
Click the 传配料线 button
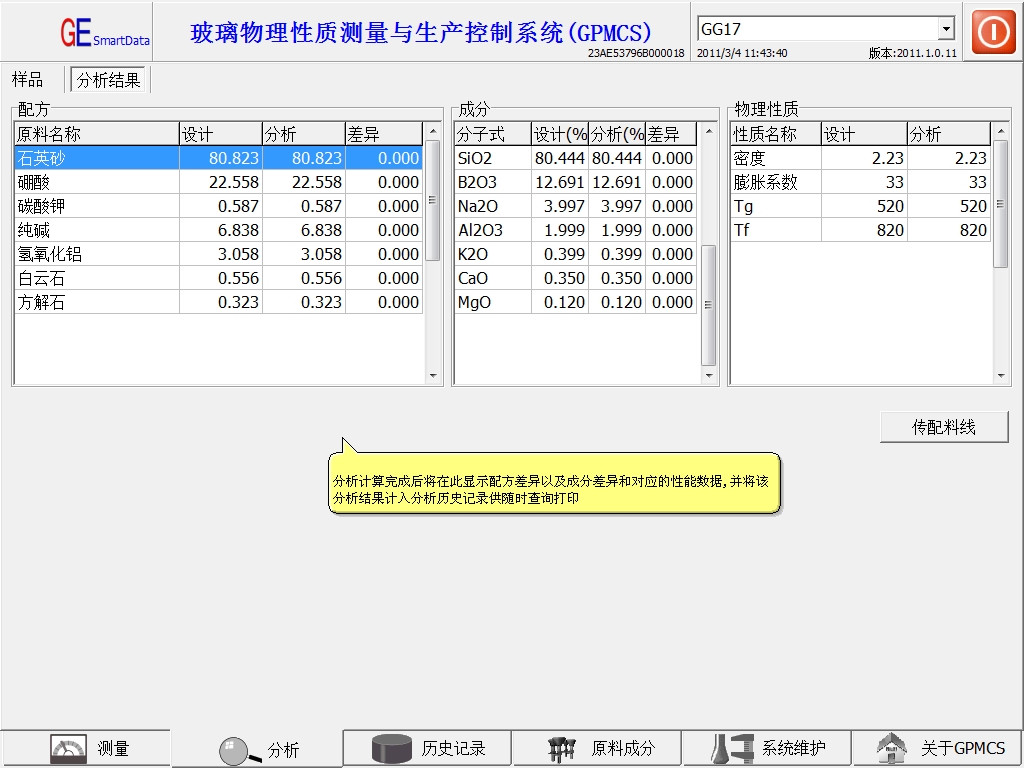(944, 427)
